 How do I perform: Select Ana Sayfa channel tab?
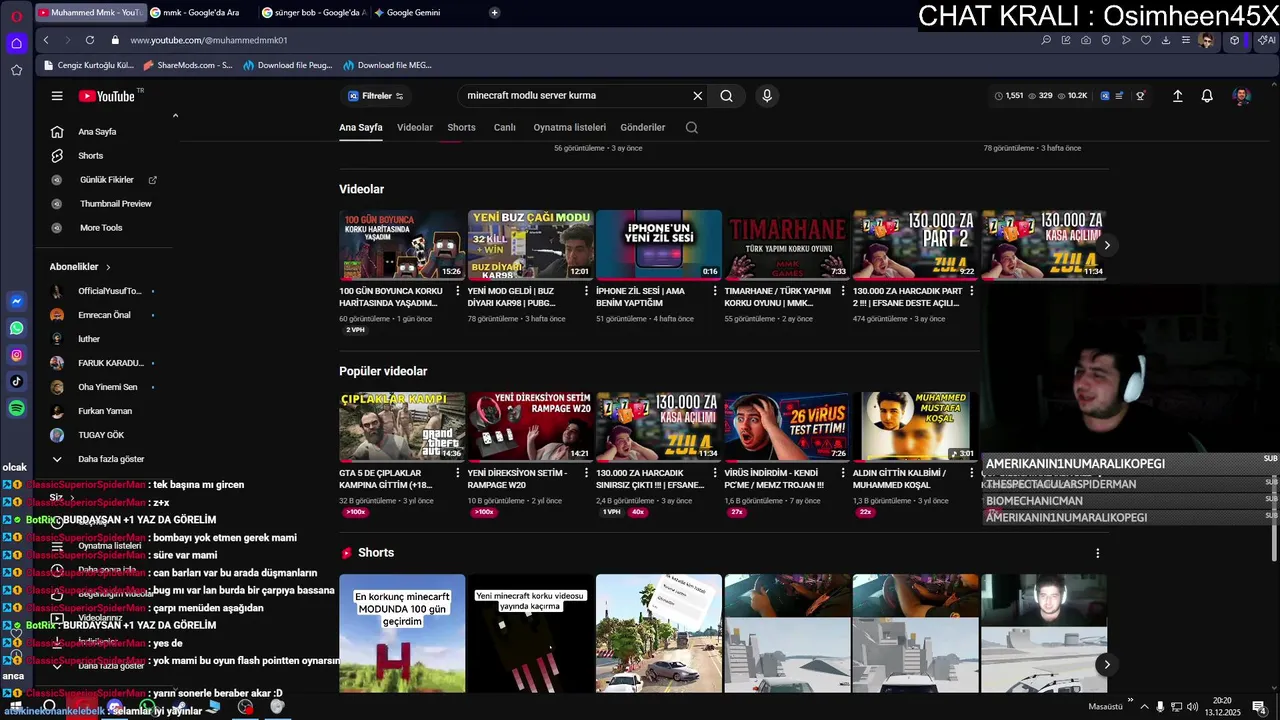pyautogui.click(x=361, y=128)
